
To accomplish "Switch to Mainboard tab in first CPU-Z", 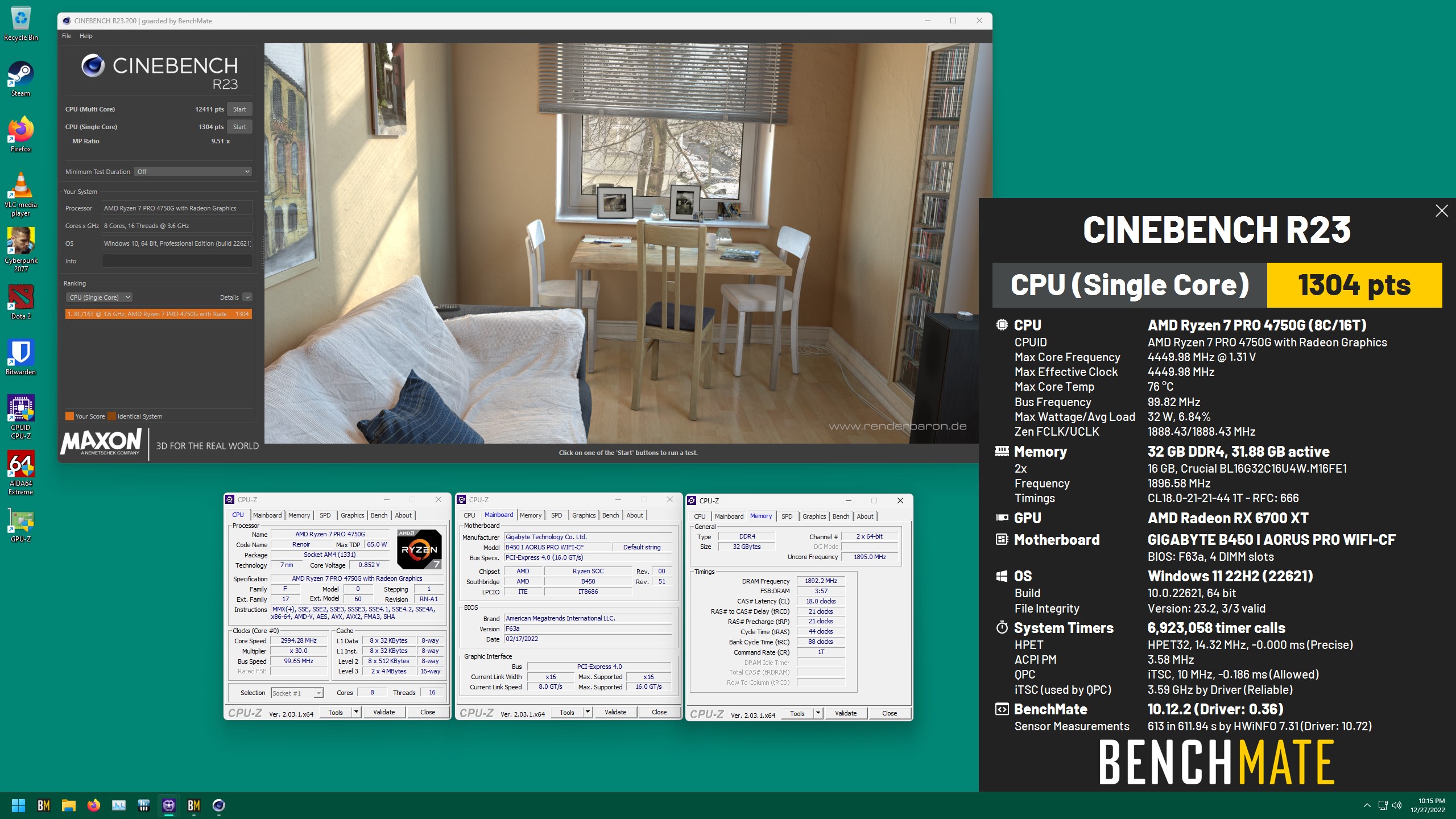I will pos(267,515).
